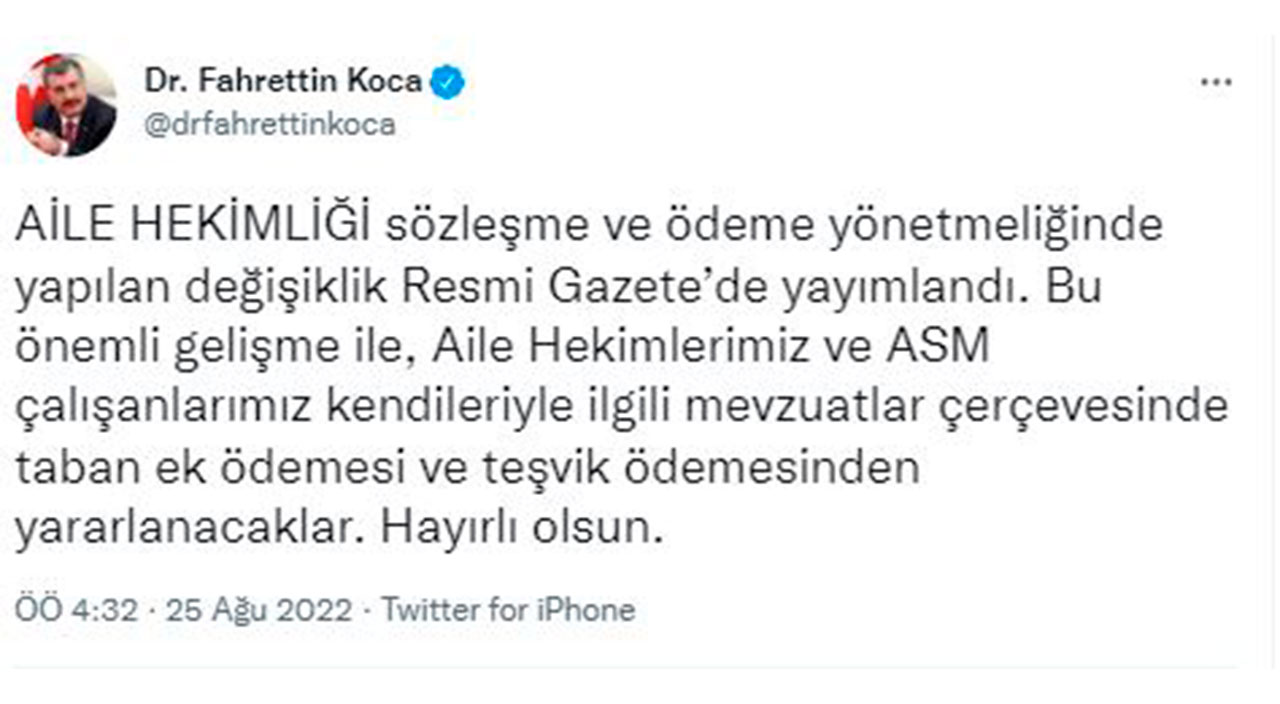Image resolution: width=1280 pixels, height=704 pixels.
Task: Click the ÖÖ 4:32 timestamp
Action: pyautogui.click(x=76, y=609)
